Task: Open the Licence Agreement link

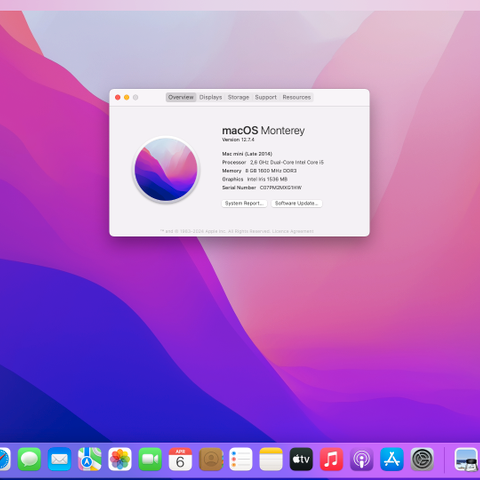Action: 293,231
